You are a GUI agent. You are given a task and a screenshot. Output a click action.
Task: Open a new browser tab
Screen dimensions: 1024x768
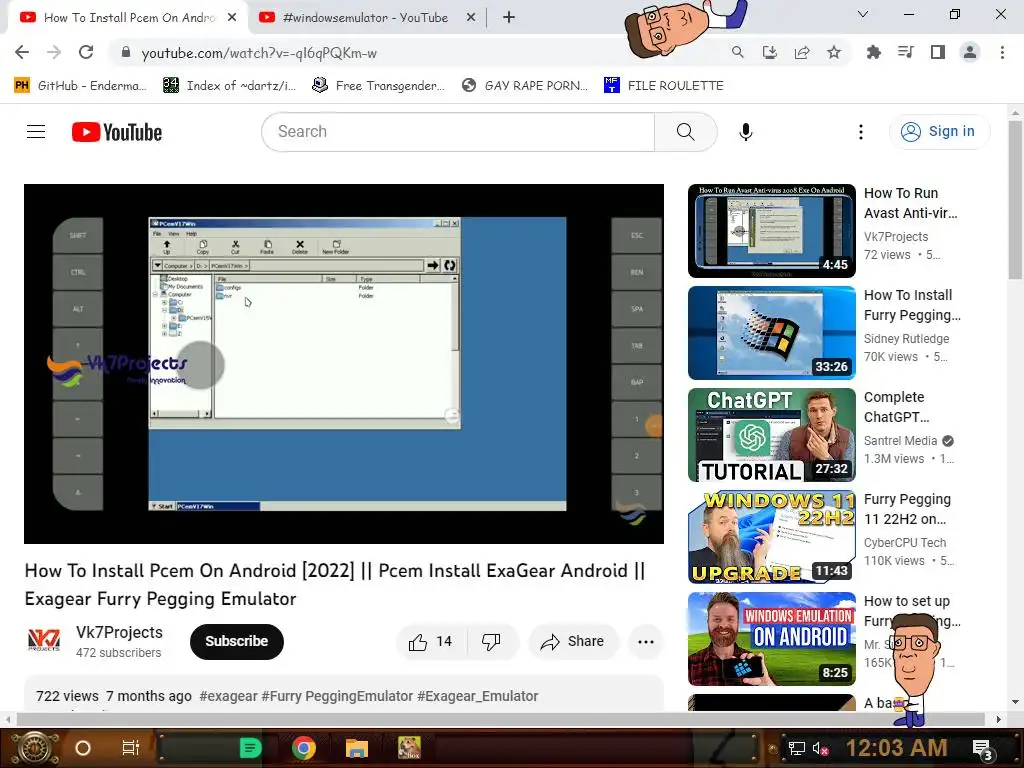point(509,18)
